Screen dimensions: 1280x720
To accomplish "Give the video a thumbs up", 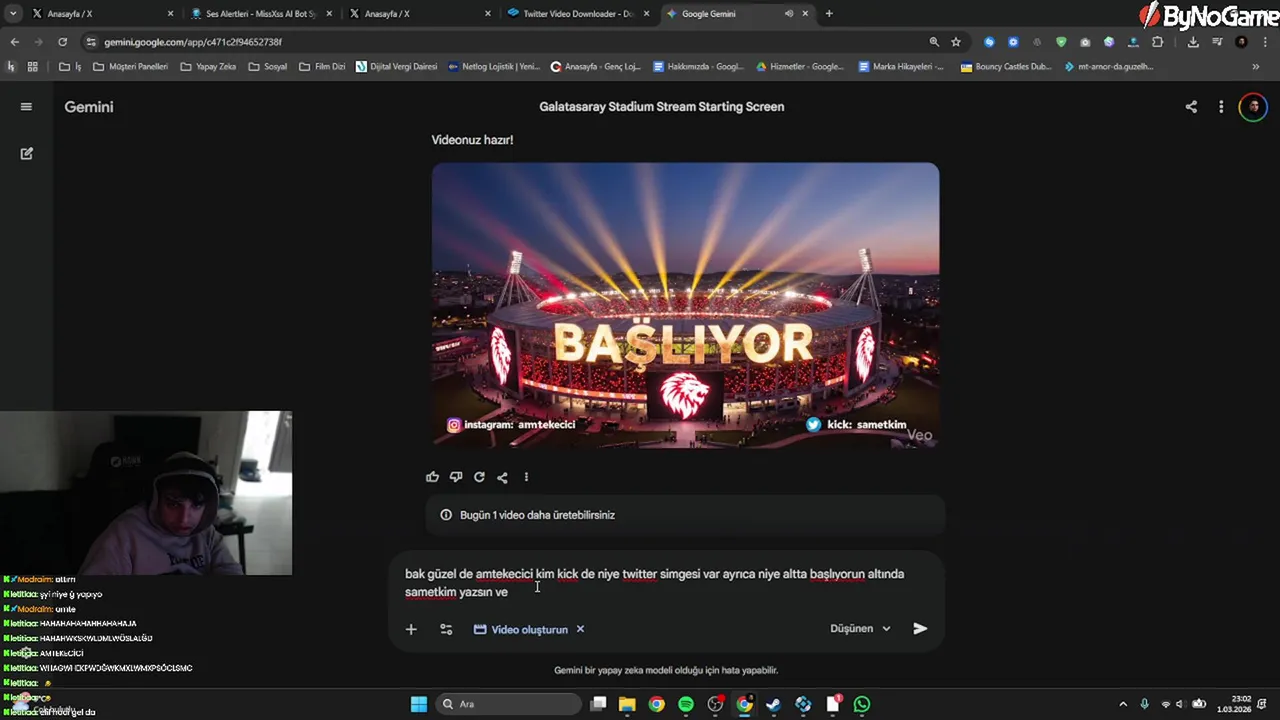I will pos(432,477).
